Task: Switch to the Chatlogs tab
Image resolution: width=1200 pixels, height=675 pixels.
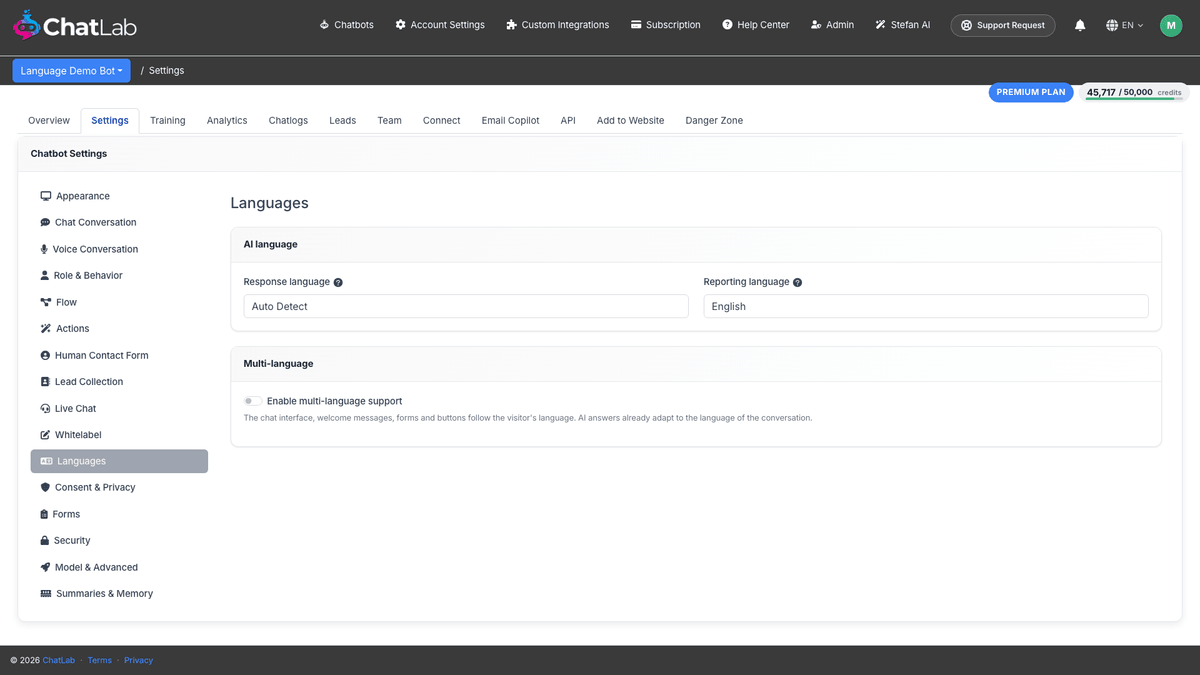Action: pyautogui.click(x=288, y=120)
